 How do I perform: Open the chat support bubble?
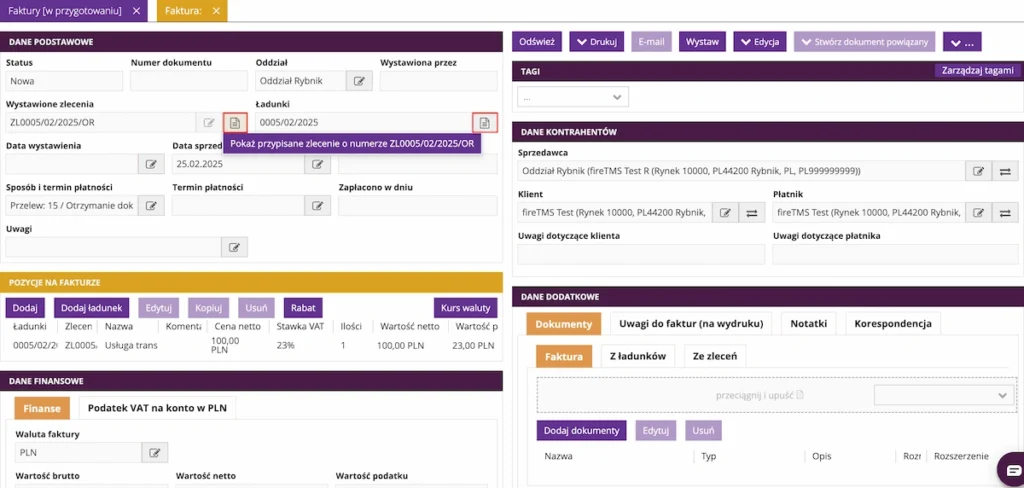[1011, 470]
